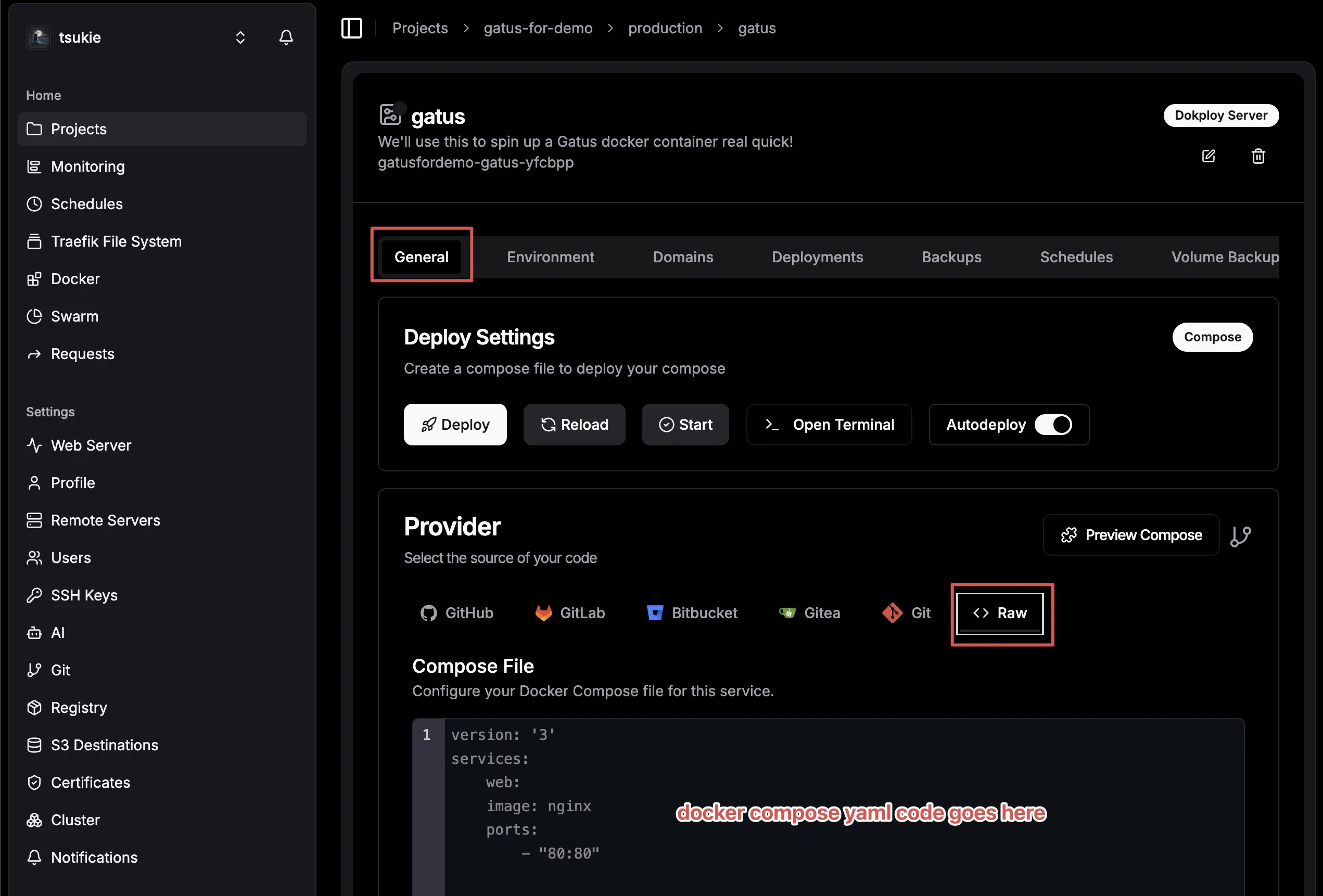Image resolution: width=1323 pixels, height=896 pixels.
Task: Select the GitHub provider
Action: click(x=456, y=613)
